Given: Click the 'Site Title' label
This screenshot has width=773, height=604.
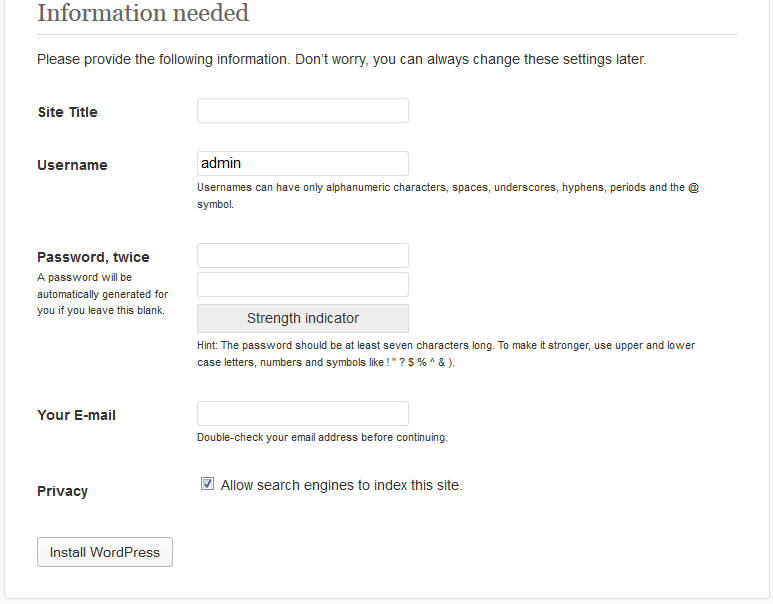Looking at the screenshot, I should click(x=67, y=112).
